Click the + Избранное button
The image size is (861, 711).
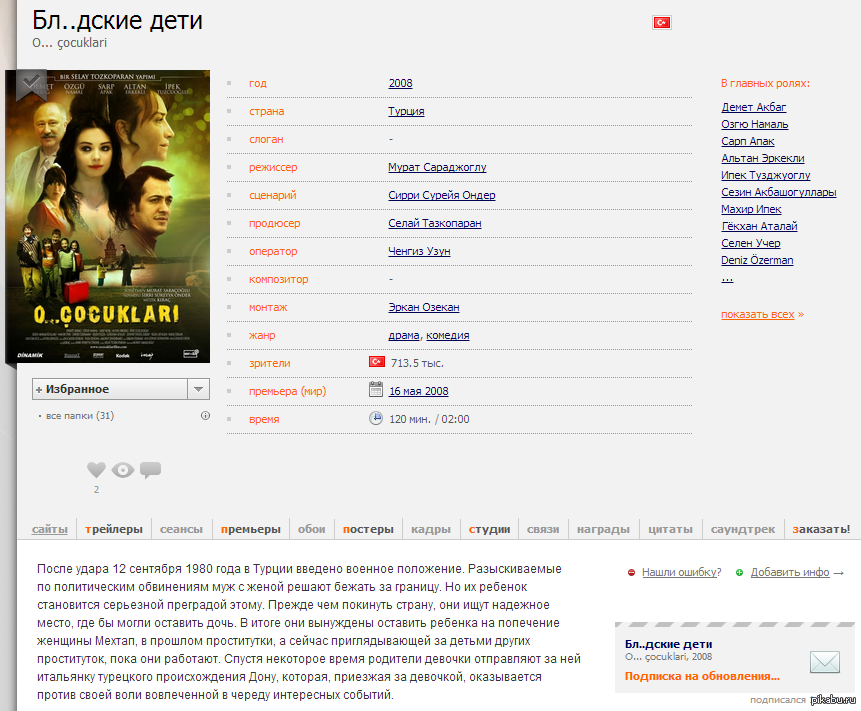coord(110,389)
